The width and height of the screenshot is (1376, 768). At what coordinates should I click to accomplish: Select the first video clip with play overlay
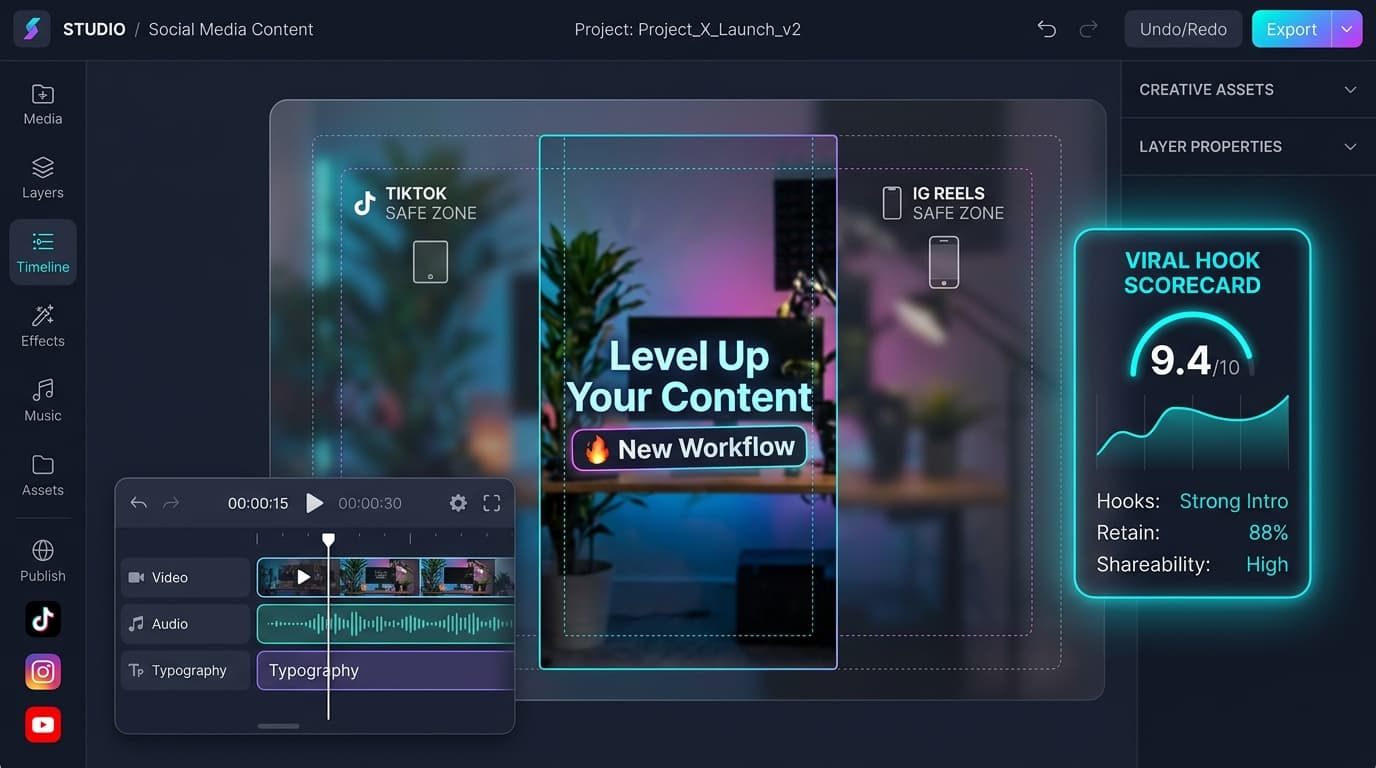298,577
